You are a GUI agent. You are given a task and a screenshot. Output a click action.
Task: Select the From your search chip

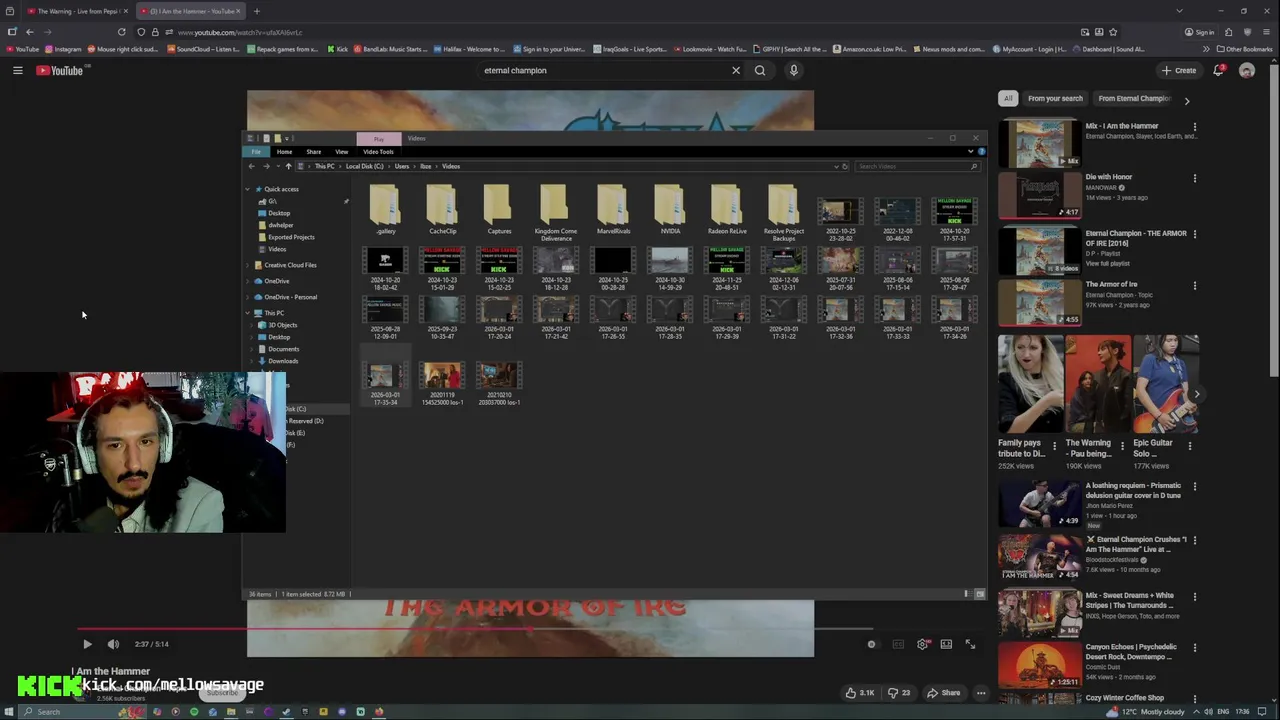pyautogui.click(x=1055, y=98)
